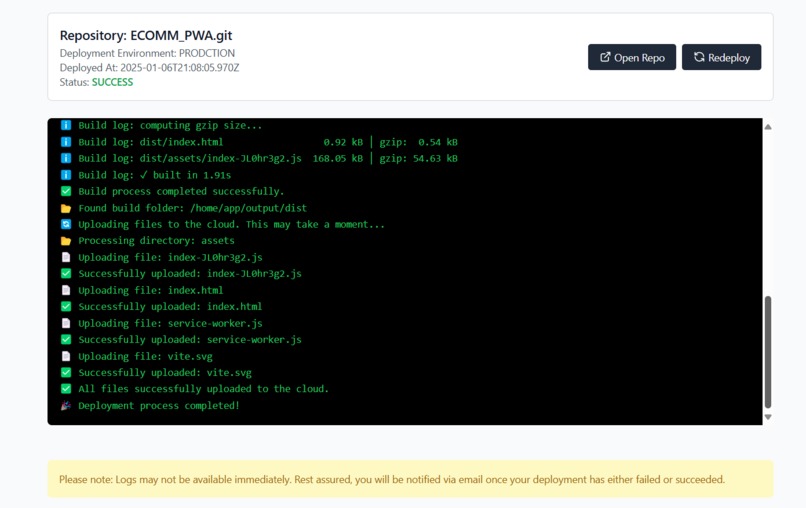The height and width of the screenshot is (508, 806).
Task: Click the 'Deployed At' timestamp text
Action: click(149, 67)
